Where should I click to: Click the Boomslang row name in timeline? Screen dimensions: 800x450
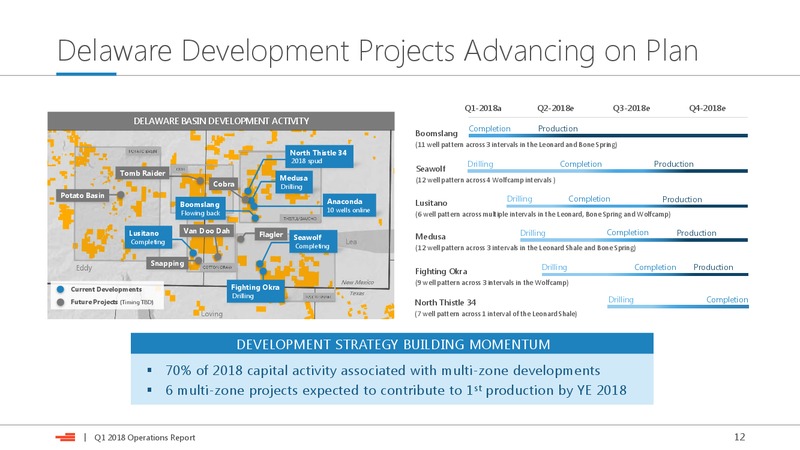point(436,133)
